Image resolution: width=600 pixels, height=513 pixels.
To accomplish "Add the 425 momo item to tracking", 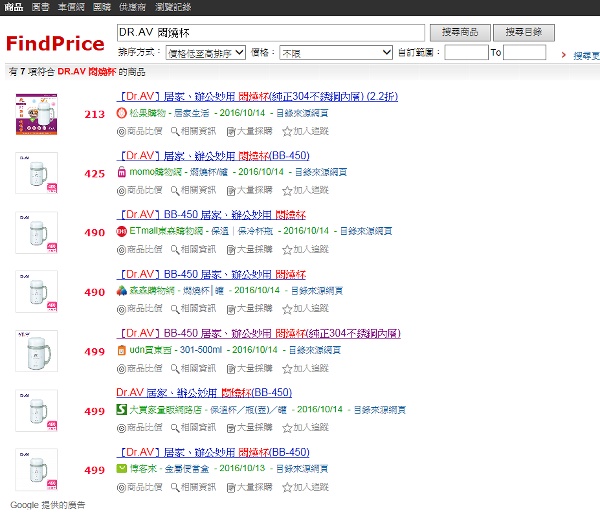I will 305,190.
